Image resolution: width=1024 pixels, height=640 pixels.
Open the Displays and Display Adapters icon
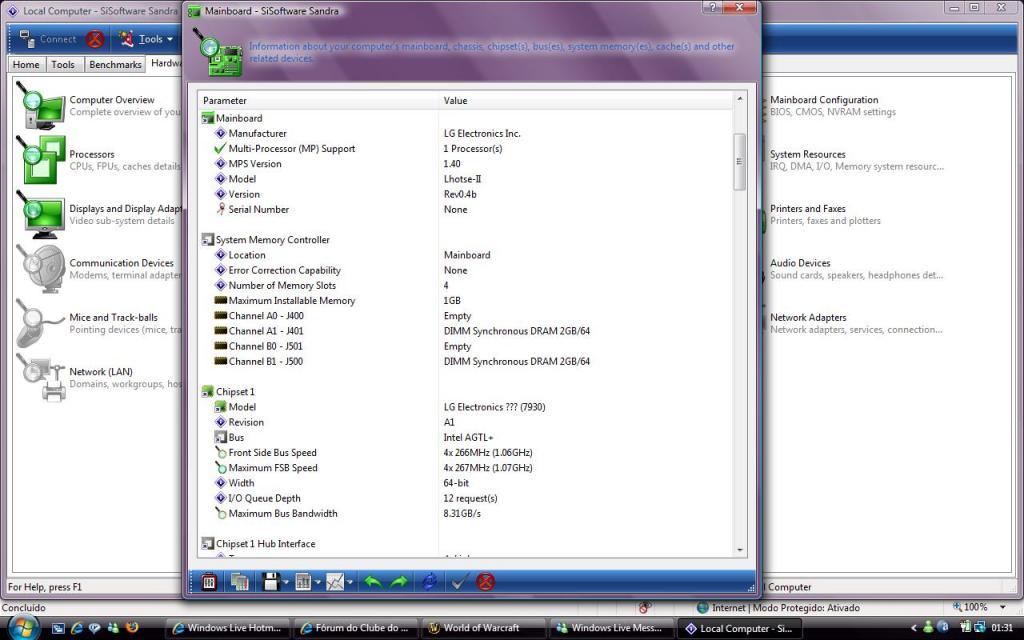40,214
